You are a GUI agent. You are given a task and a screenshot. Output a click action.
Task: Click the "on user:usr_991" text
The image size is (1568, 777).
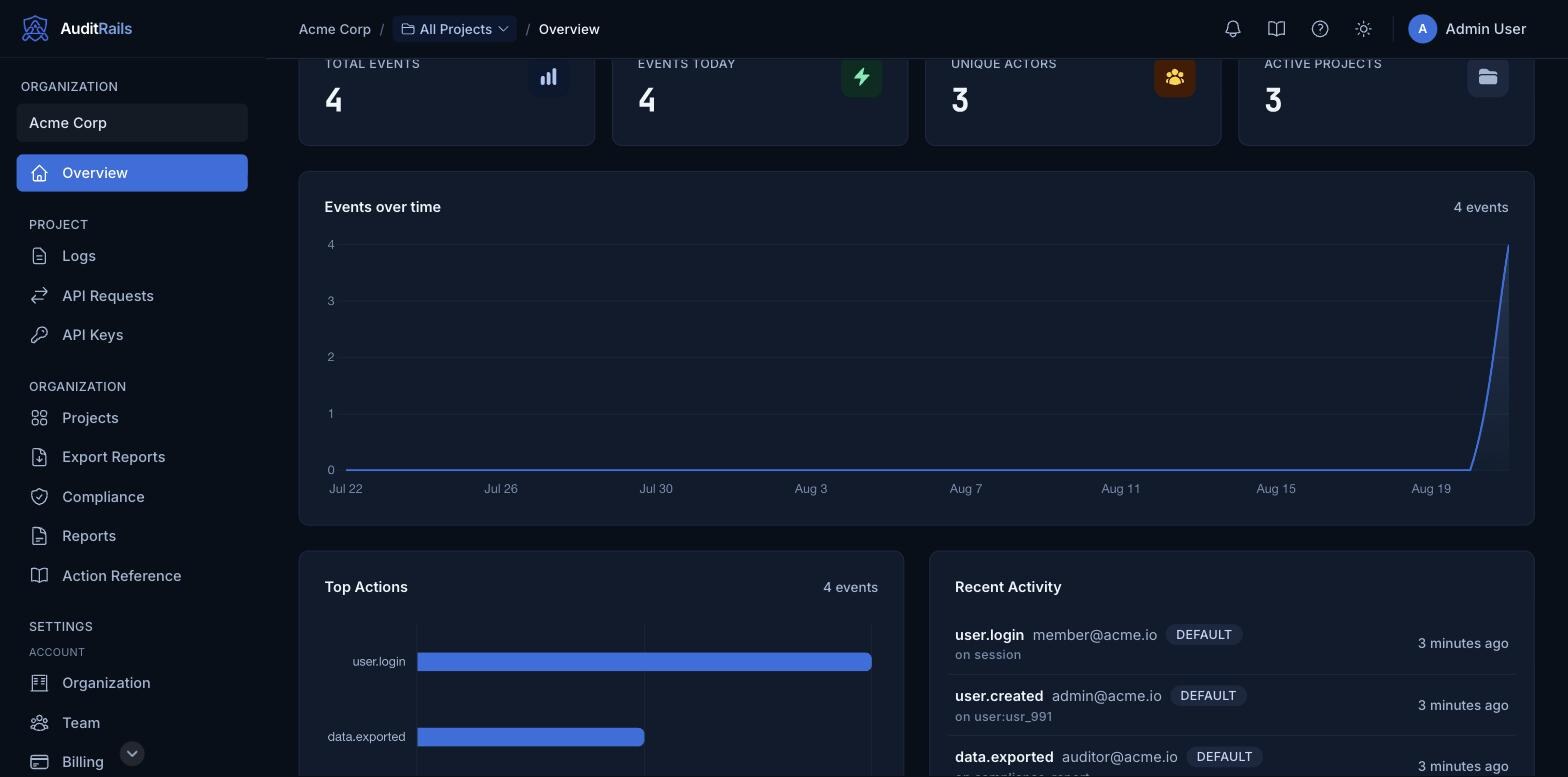pos(1003,717)
